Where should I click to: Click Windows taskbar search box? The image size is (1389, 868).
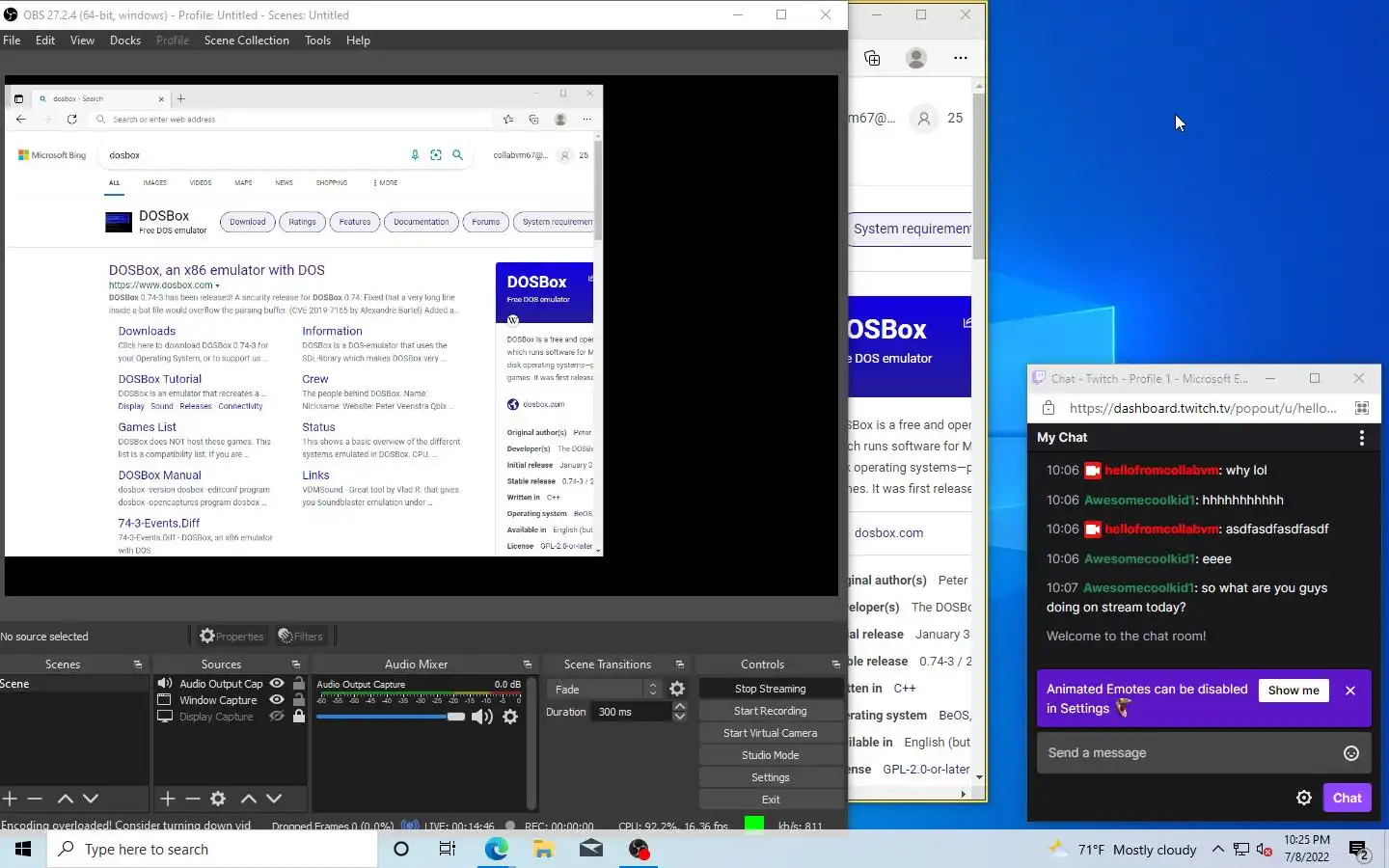pyautogui.click(x=212, y=850)
